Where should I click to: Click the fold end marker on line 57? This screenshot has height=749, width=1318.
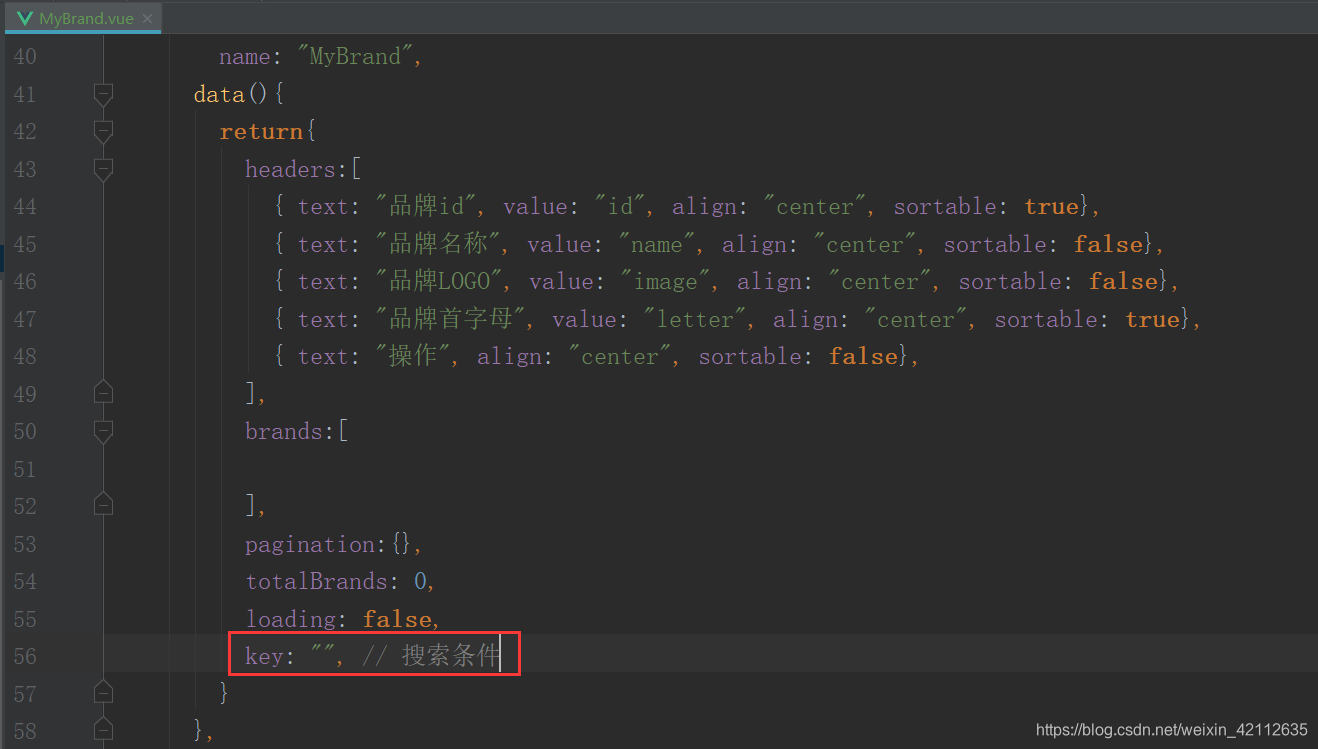tap(103, 693)
